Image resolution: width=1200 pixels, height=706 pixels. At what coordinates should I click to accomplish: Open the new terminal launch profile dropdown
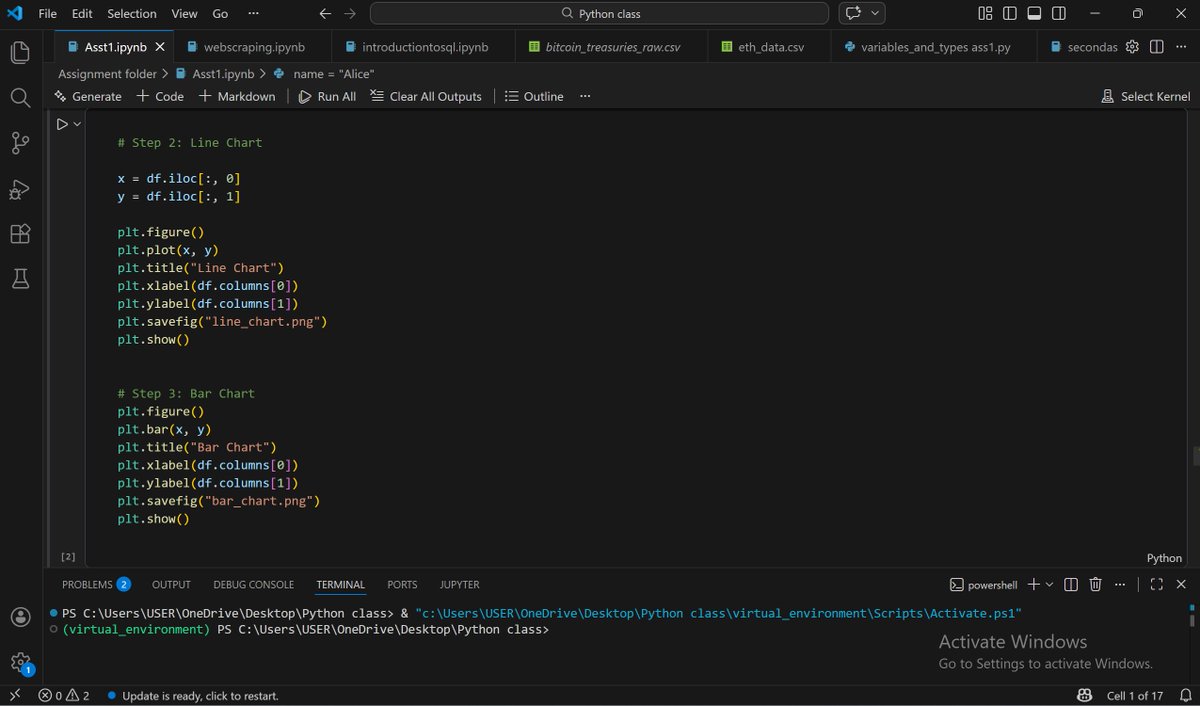point(1049,584)
